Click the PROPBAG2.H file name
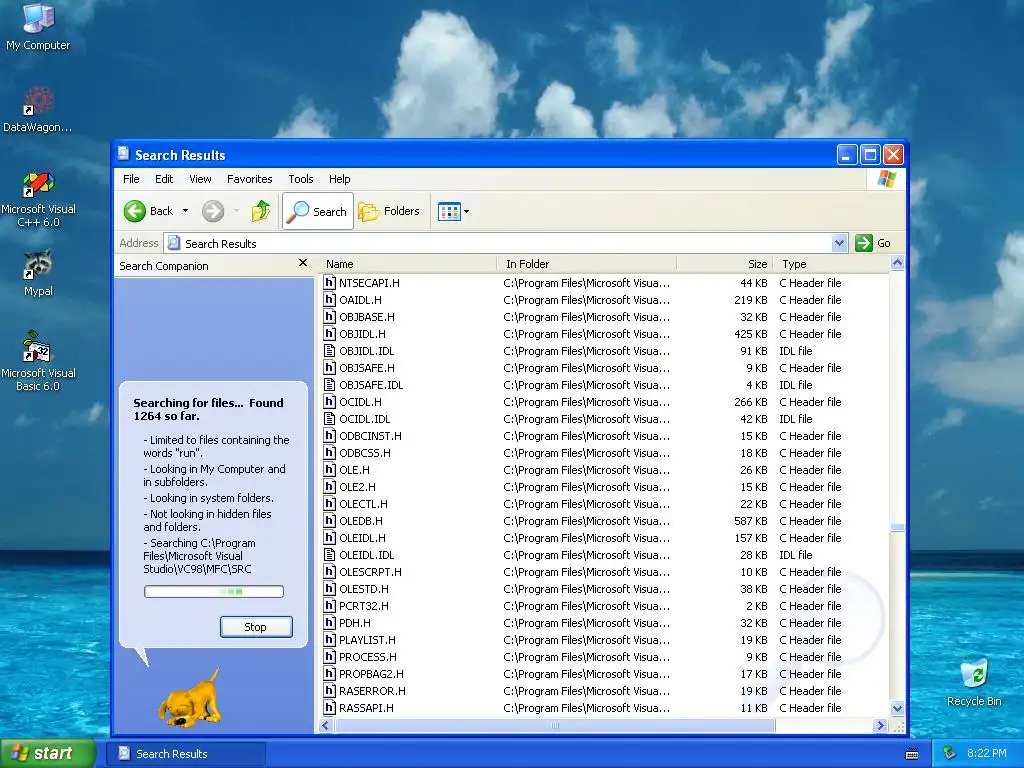Viewport: 1024px width, 768px height. tap(372, 674)
